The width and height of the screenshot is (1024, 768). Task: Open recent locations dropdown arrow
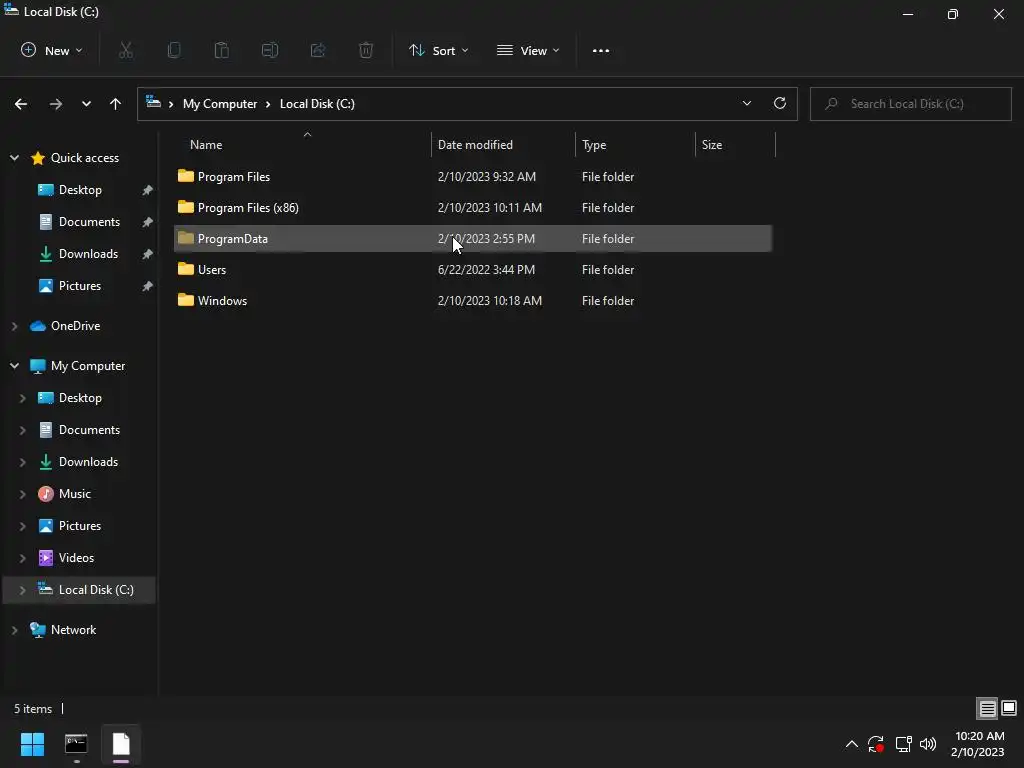(x=86, y=104)
